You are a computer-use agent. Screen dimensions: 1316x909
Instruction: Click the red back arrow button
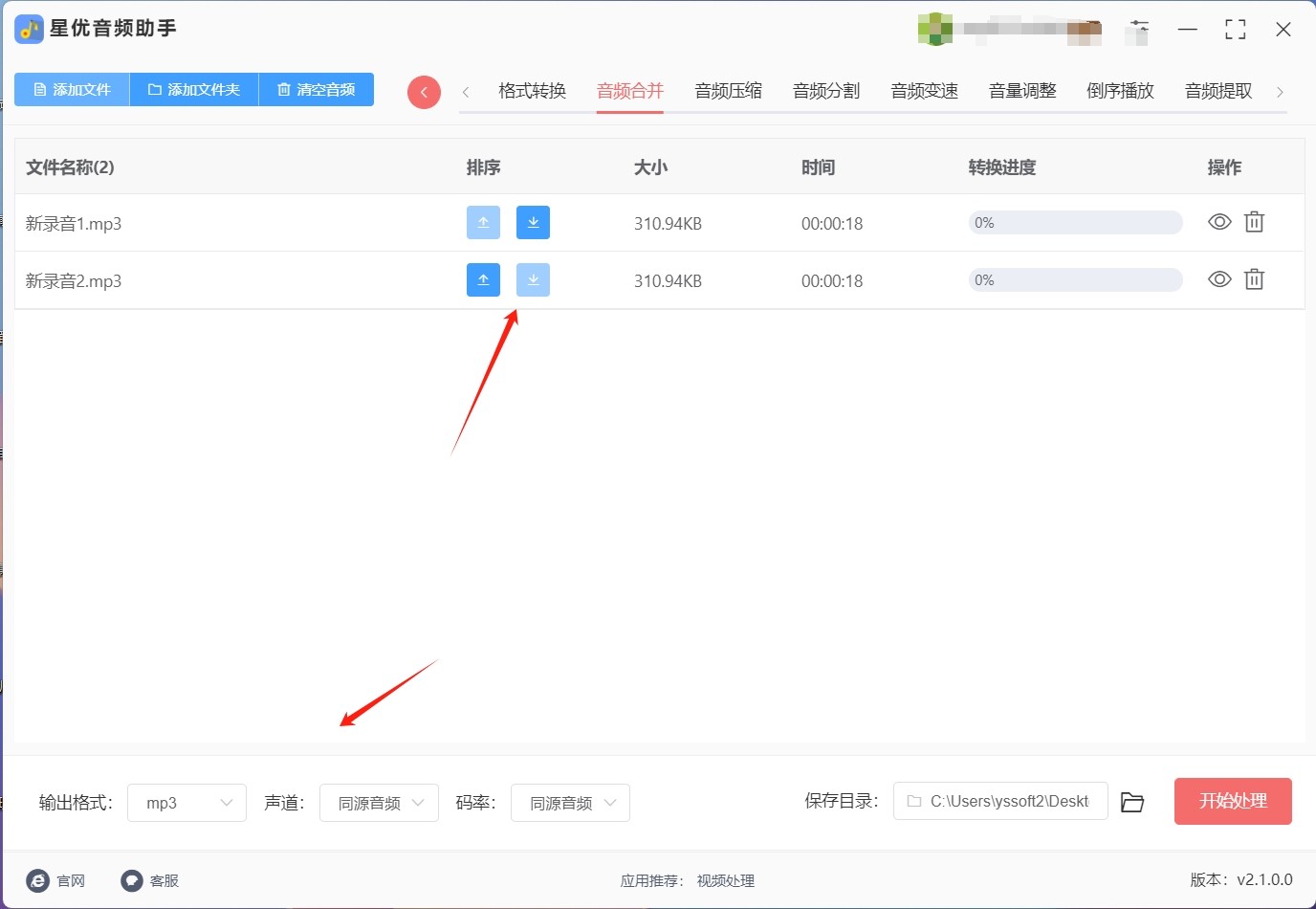click(x=424, y=92)
